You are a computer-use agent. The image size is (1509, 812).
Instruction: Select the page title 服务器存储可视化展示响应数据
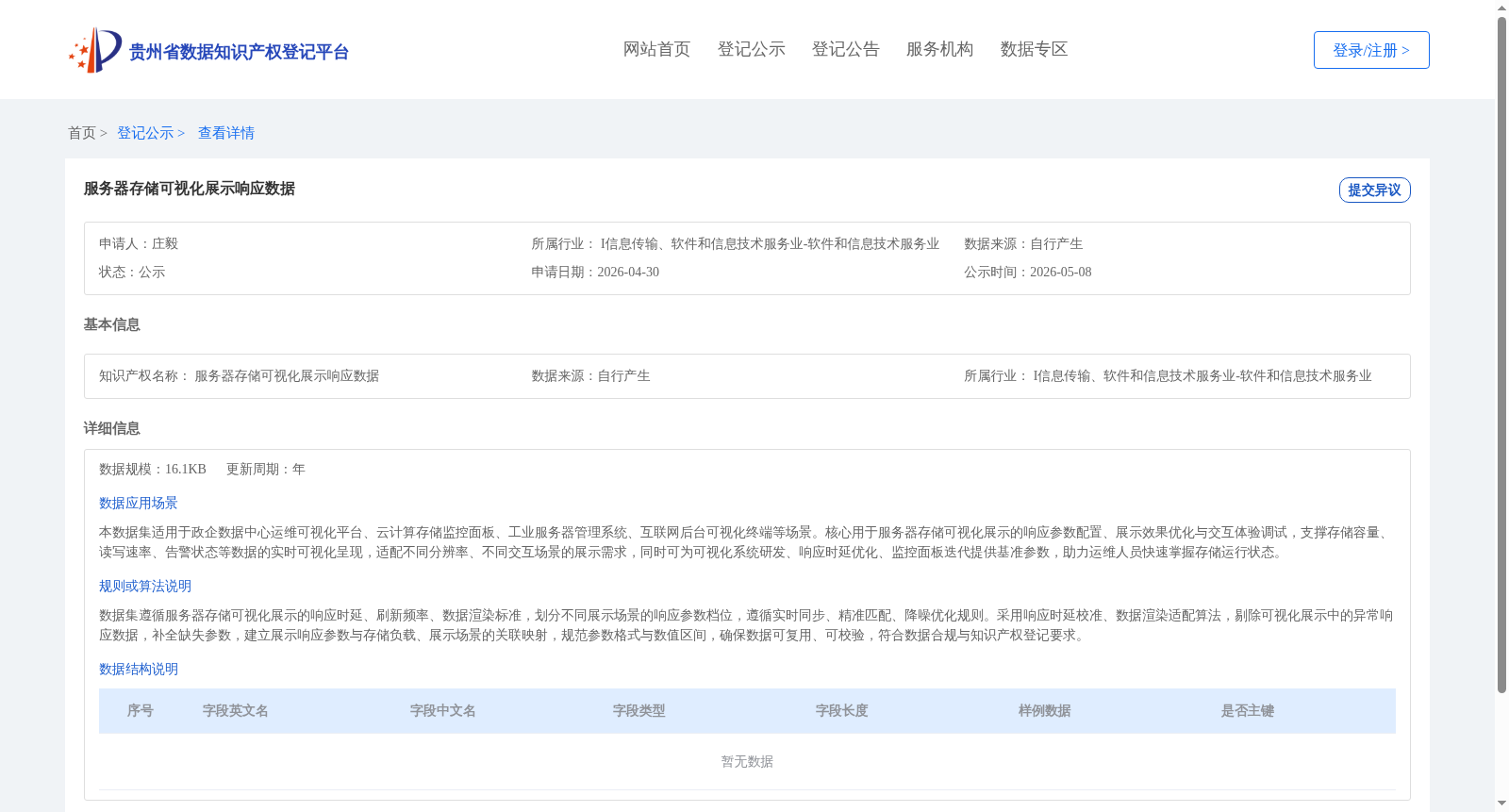[190, 189]
